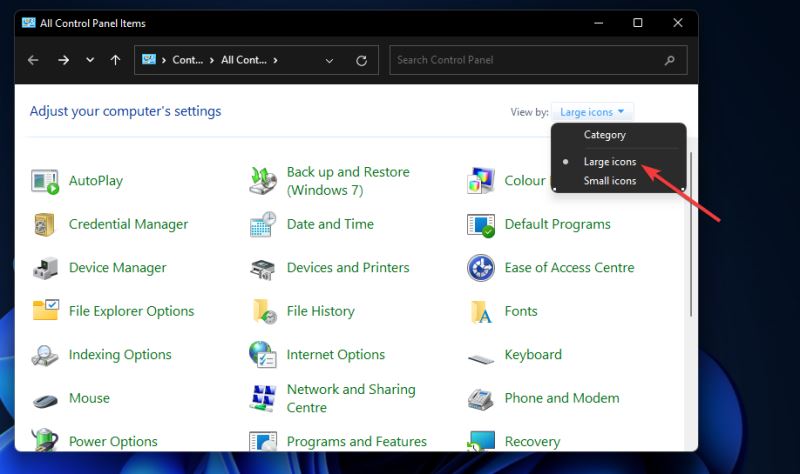Screen dimensions: 800x474
Task: Collapse the View by Large icons dropdown
Action: [593, 112]
